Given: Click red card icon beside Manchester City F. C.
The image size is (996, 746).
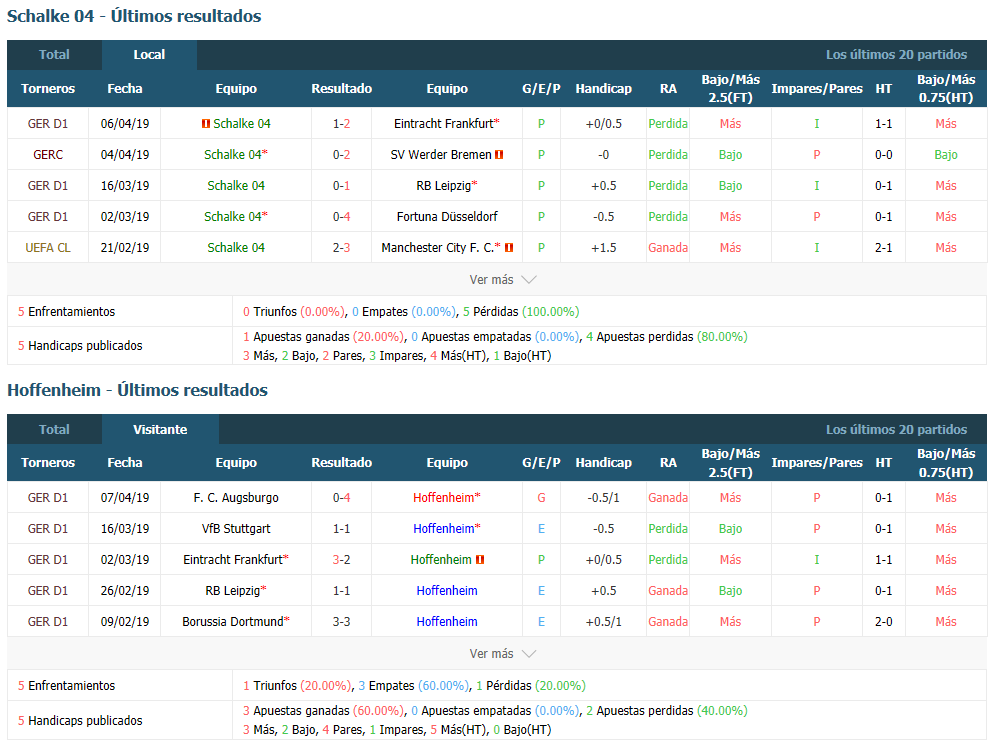Looking at the screenshot, I should point(509,248).
